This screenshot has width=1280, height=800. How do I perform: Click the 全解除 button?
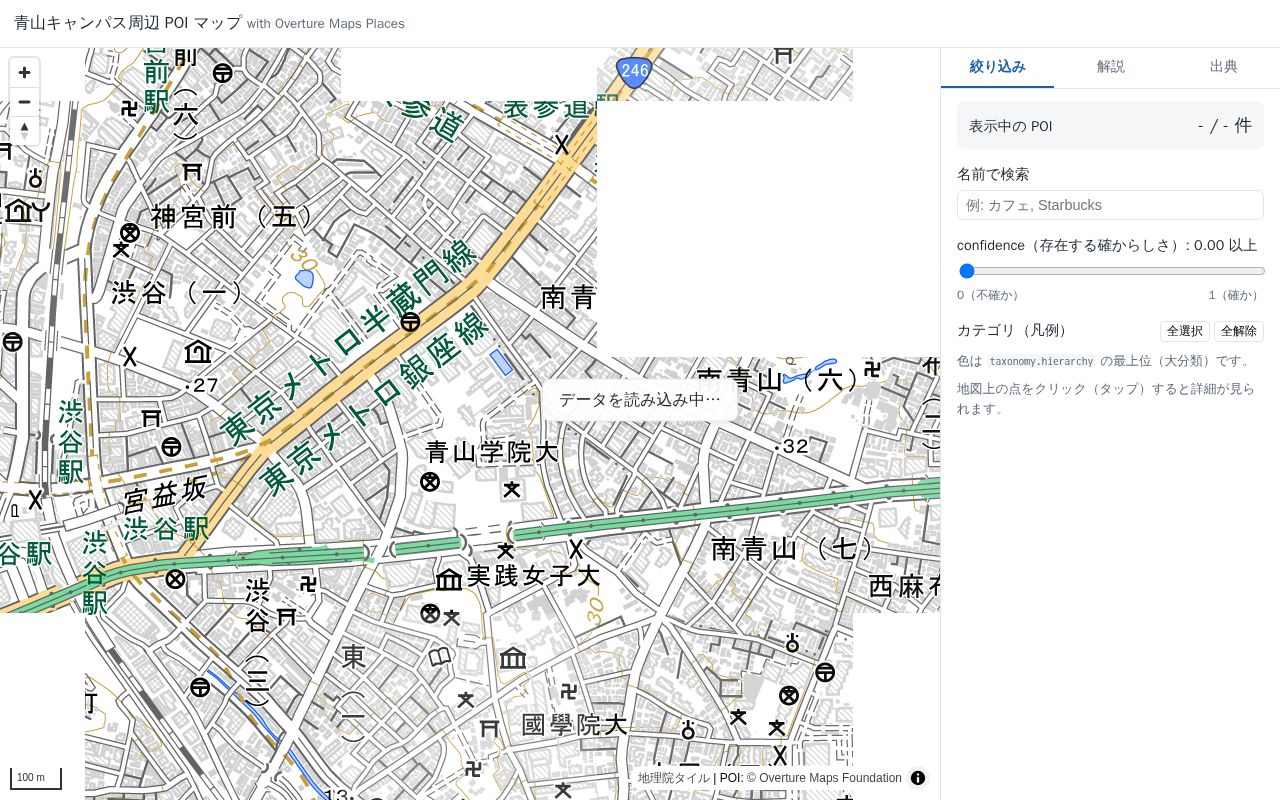pyautogui.click(x=1239, y=331)
